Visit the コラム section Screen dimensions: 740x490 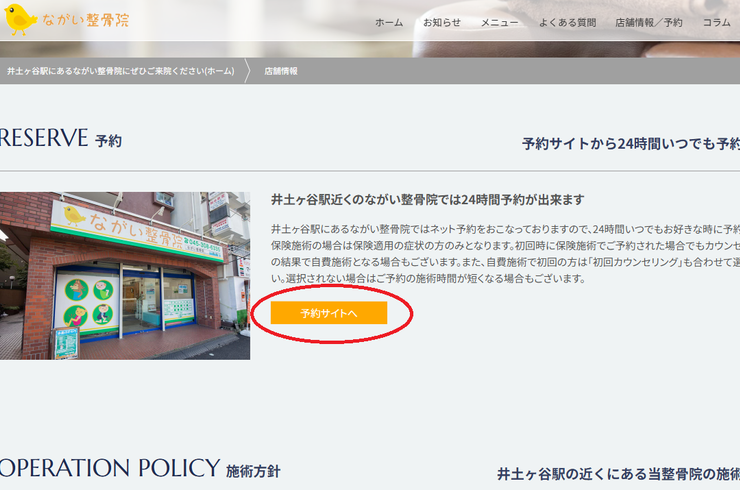click(x=717, y=22)
